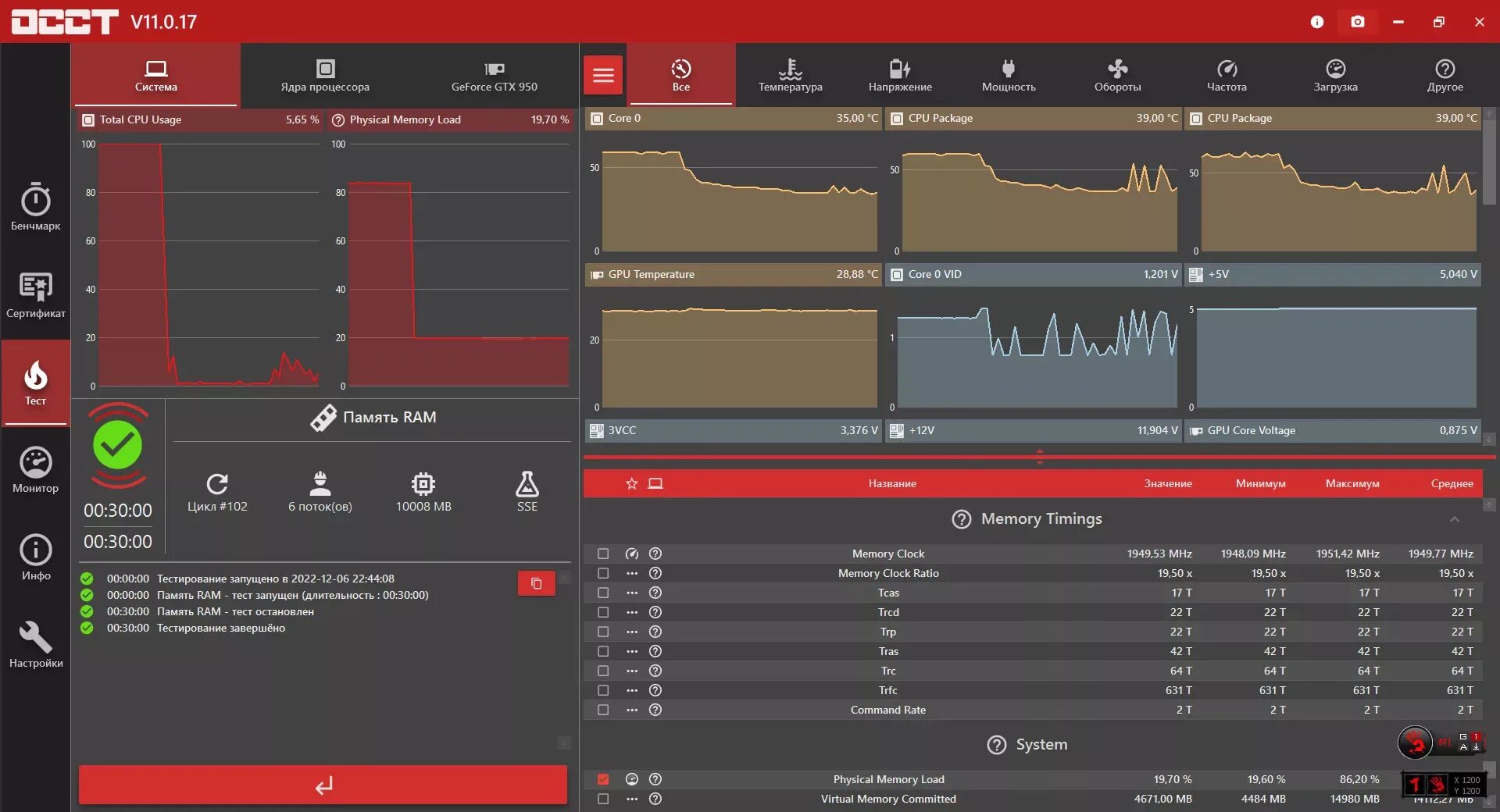Open the red hamburger menu button

pos(603,75)
